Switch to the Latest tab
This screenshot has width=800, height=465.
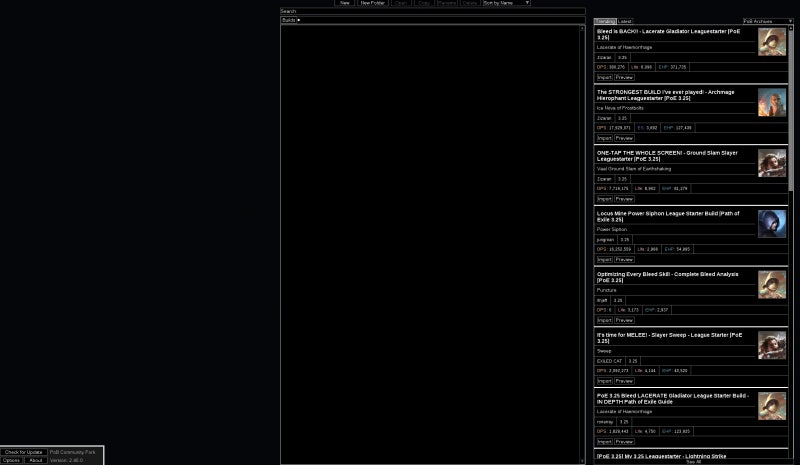625,21
